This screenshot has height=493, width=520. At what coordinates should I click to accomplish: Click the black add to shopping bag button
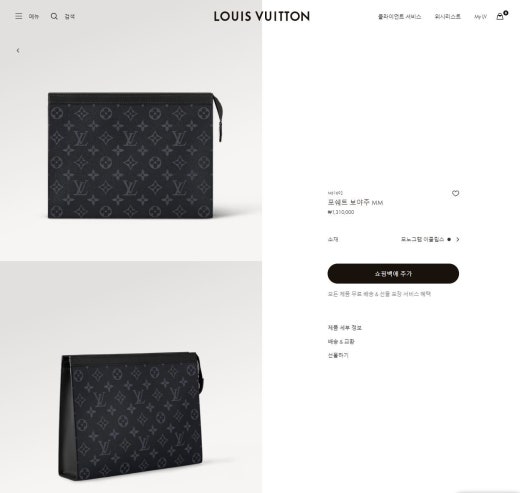click(393, 273)
